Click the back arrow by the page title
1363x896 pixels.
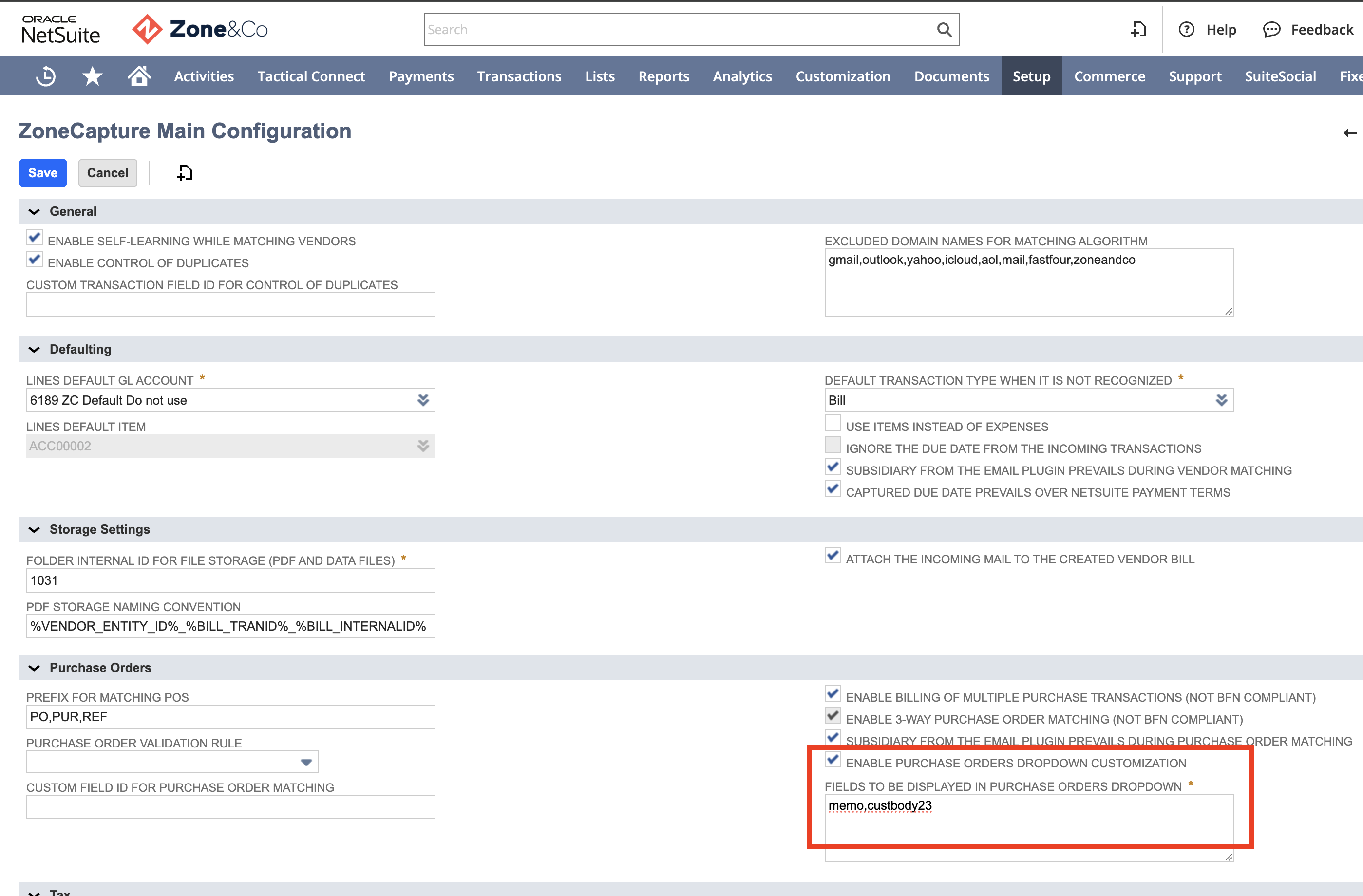click(1350, 133)
